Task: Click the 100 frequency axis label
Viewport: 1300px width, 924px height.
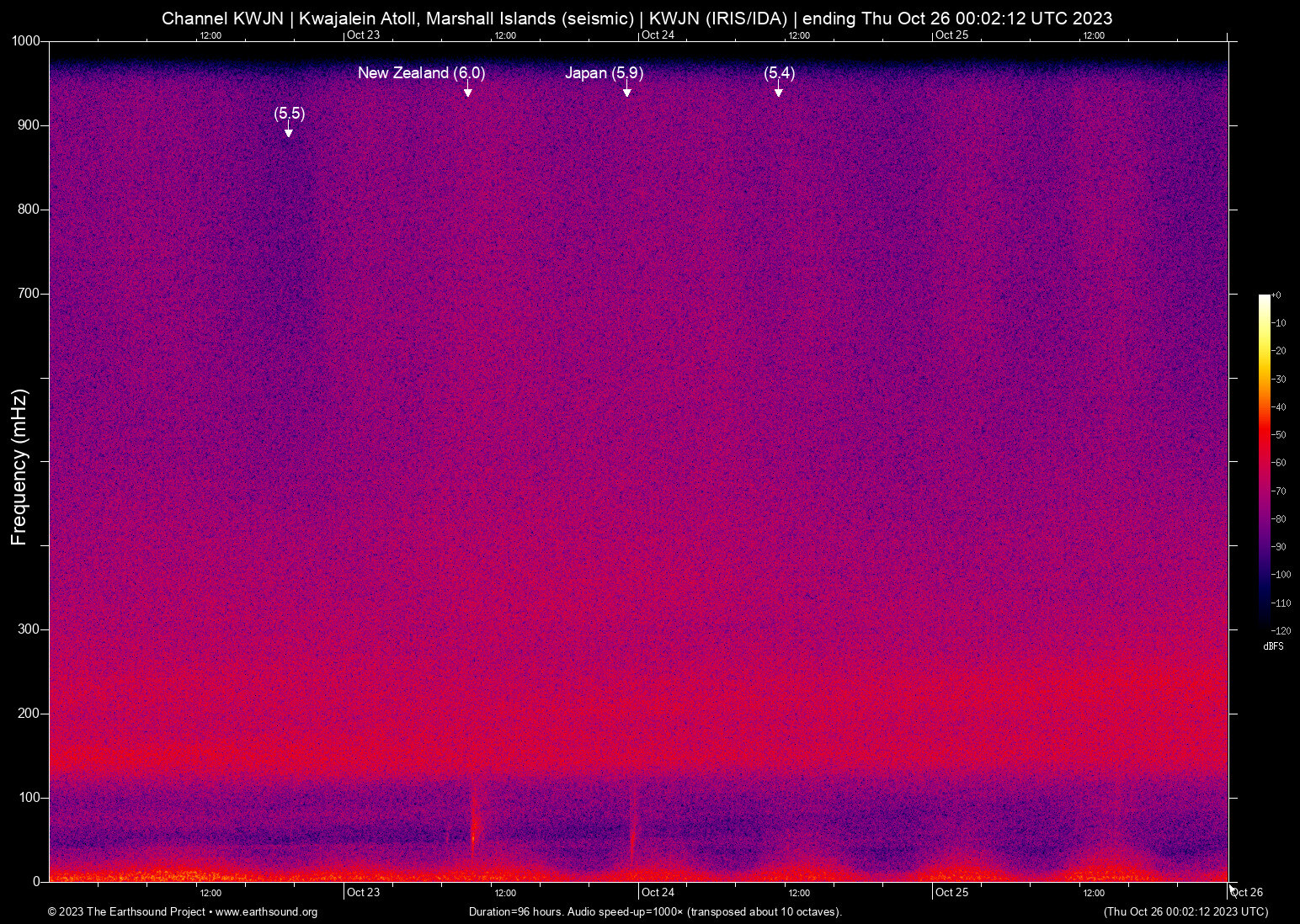Action: click(x=29, y=798)
